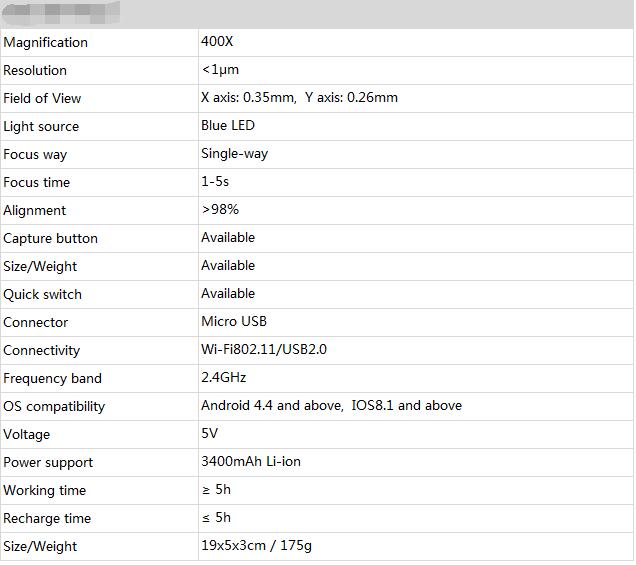Click the Focus way label

(36, 154)
